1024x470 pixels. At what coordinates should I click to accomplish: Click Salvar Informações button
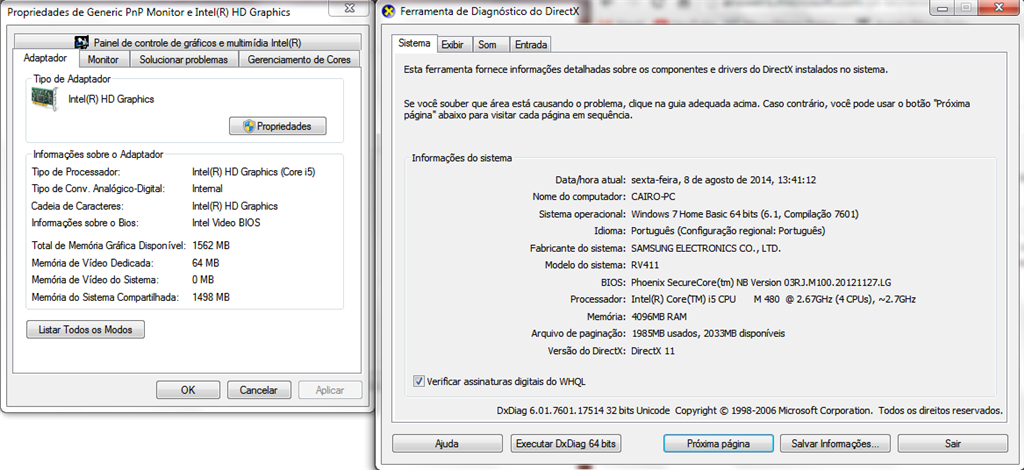[835, 443]
